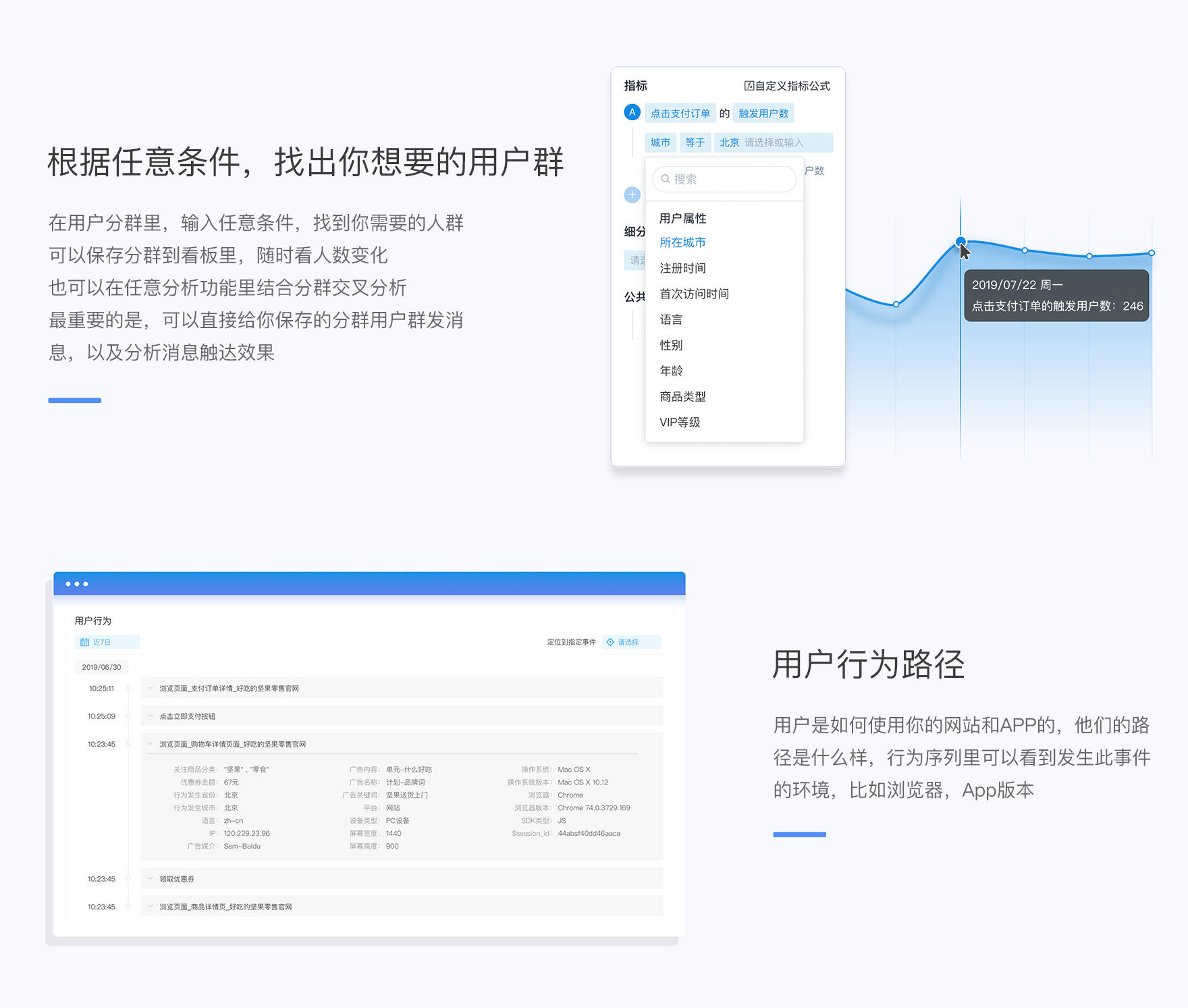The width and height of the screenshot is (1188, 1008).
Task: Click the 北京 selected value
Action: point(729,142)
